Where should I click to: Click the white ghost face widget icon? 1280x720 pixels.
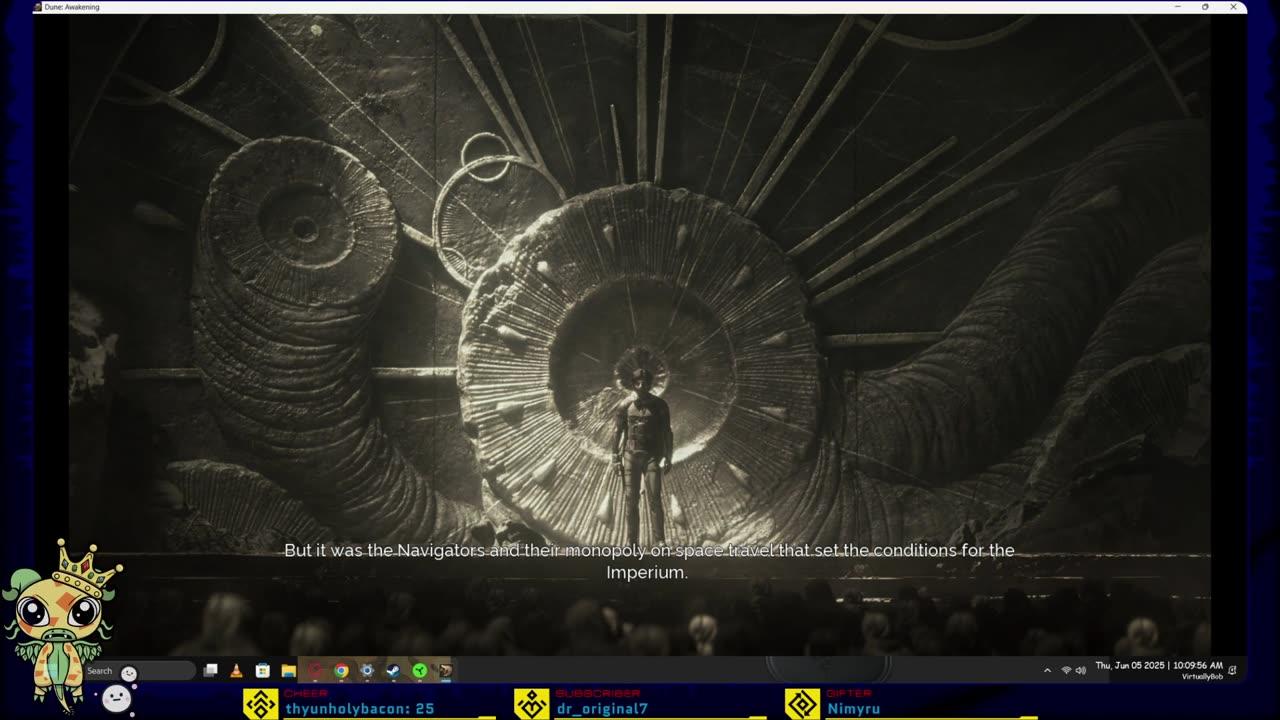pyautogui.click(x=117, y=698)
